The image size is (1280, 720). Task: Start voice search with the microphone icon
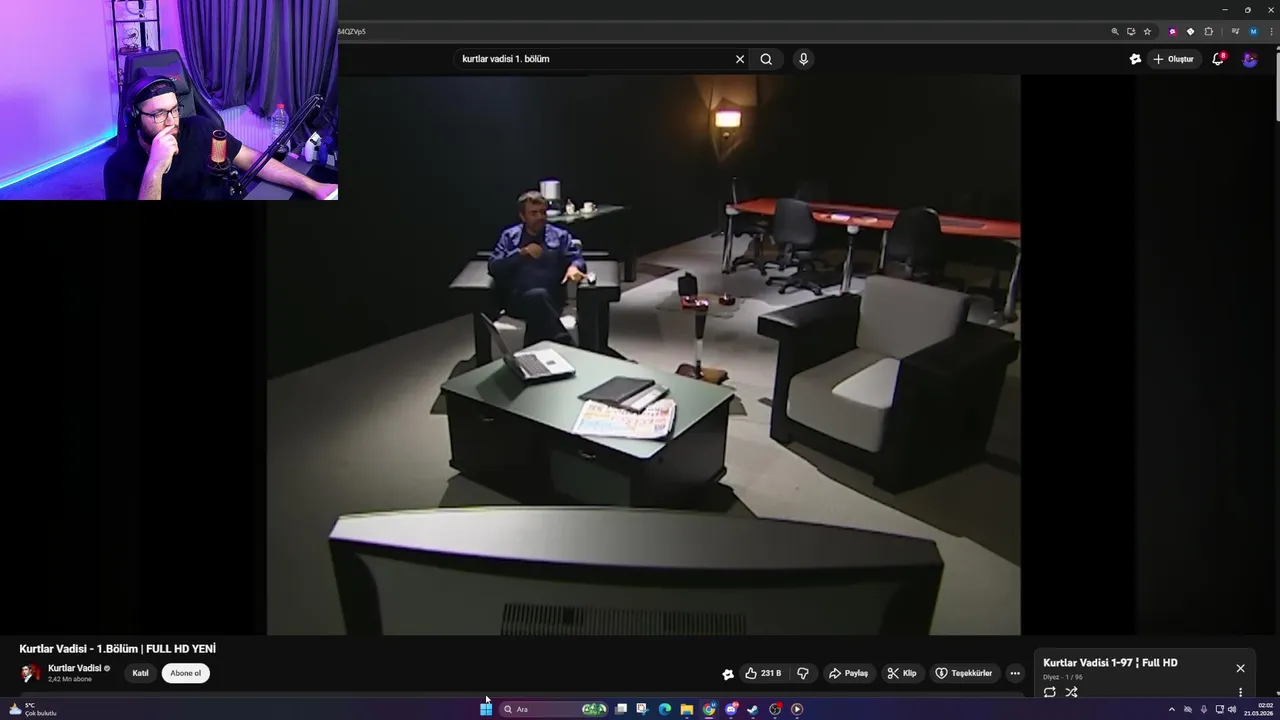(x=803, y=59)
